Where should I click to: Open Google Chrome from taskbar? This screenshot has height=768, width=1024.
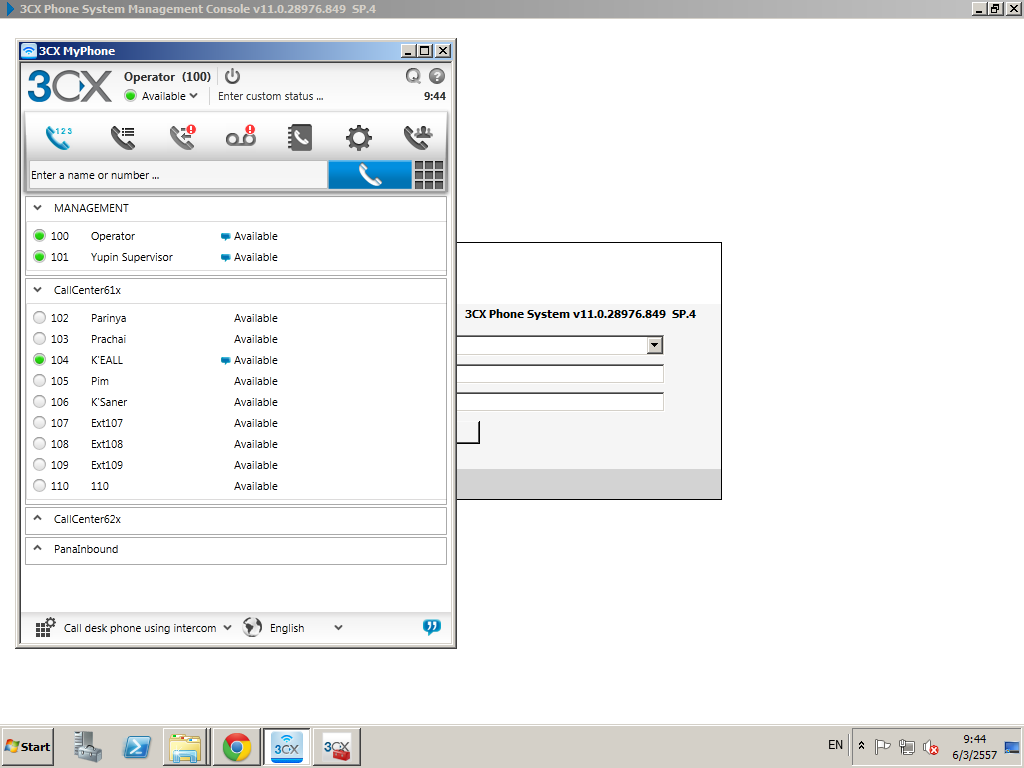click(236, 746)
